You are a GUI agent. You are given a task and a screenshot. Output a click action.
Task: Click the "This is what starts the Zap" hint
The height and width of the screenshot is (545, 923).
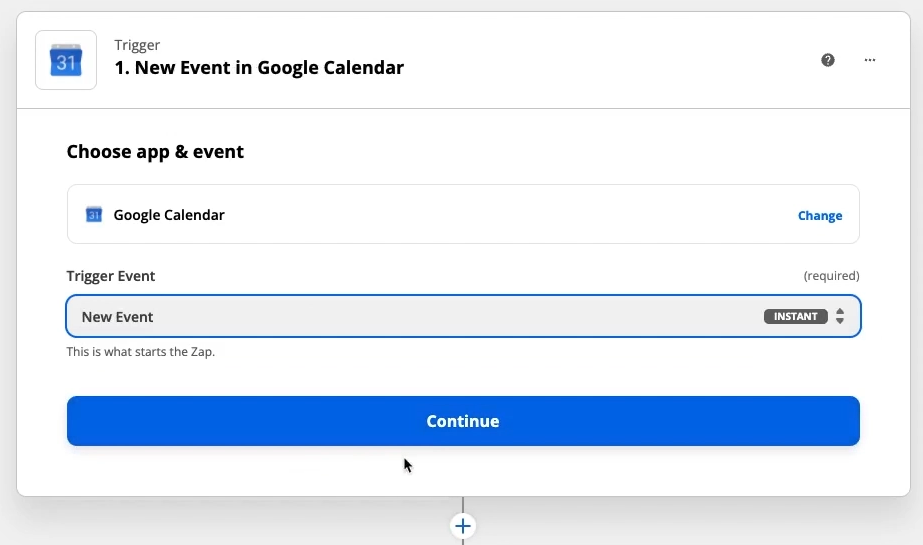coord(141,352)
